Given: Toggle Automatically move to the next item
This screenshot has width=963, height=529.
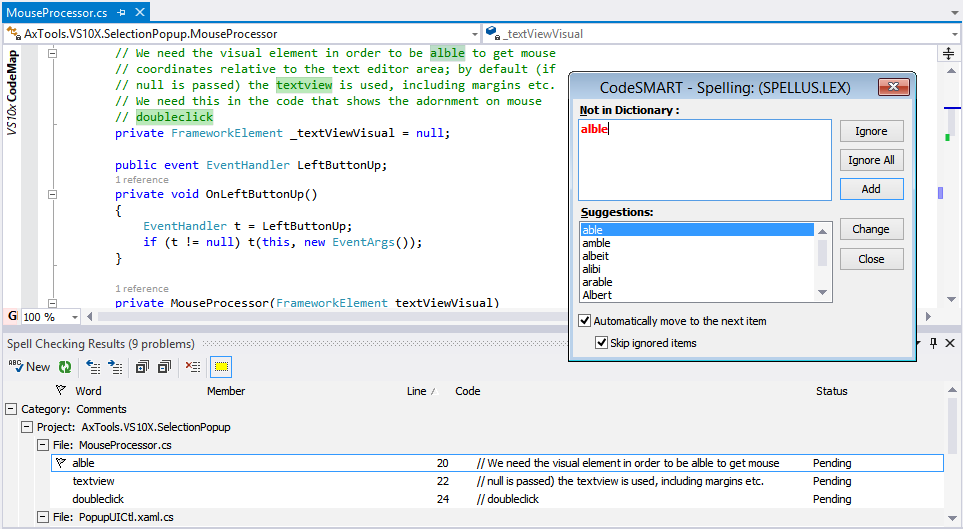Looking at the screenshot, I should 585,321.
